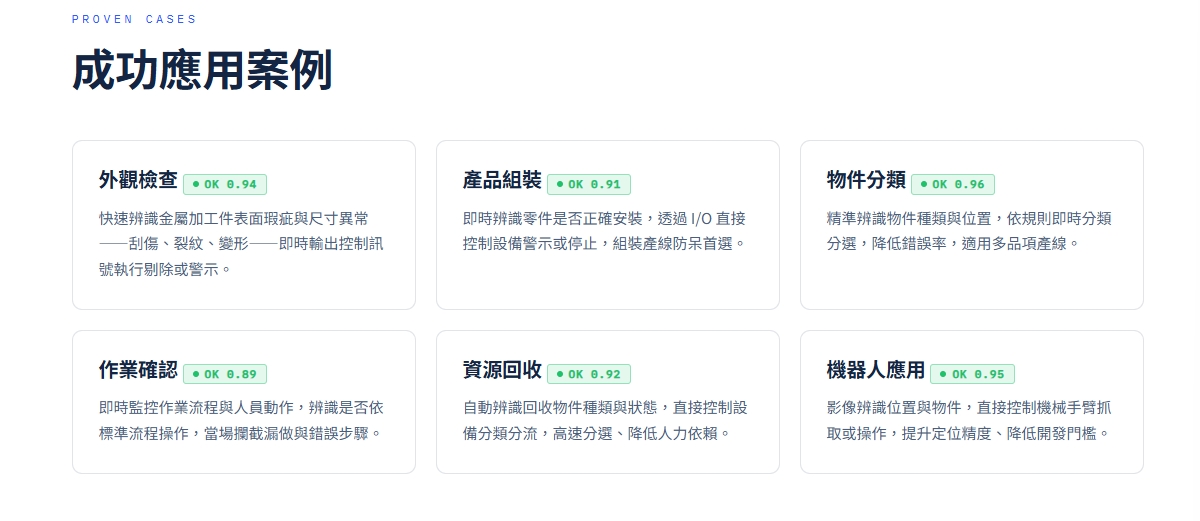This screenshot has height=521, width=1200.
Task: Click the 產品組裝 card title
Action: pos(502,181)
